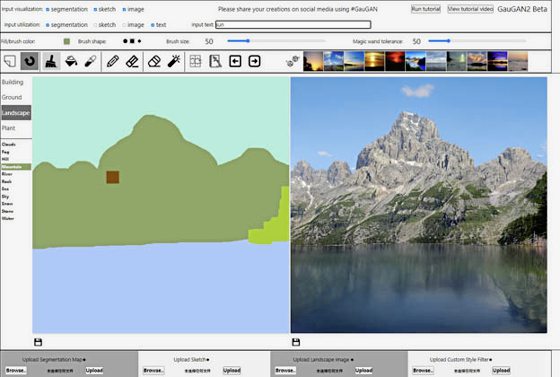
Task: Select the River label
Action: pyautogui.click(x=7, y=174)
